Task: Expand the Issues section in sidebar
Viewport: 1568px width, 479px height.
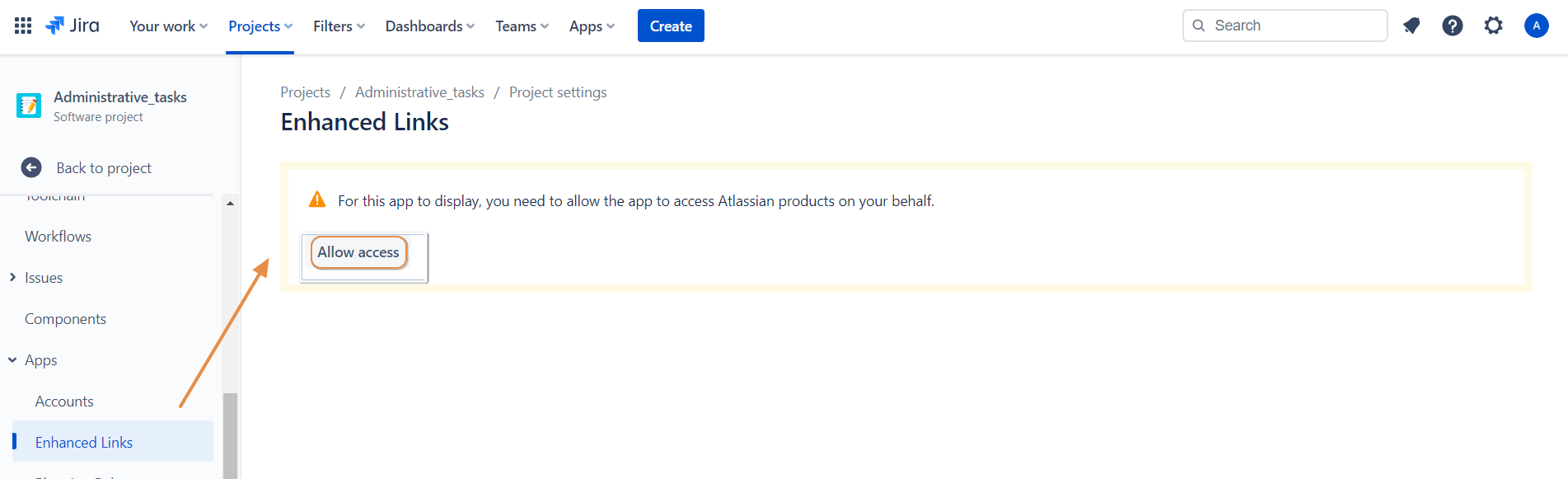Action: (x=13, y=278)
